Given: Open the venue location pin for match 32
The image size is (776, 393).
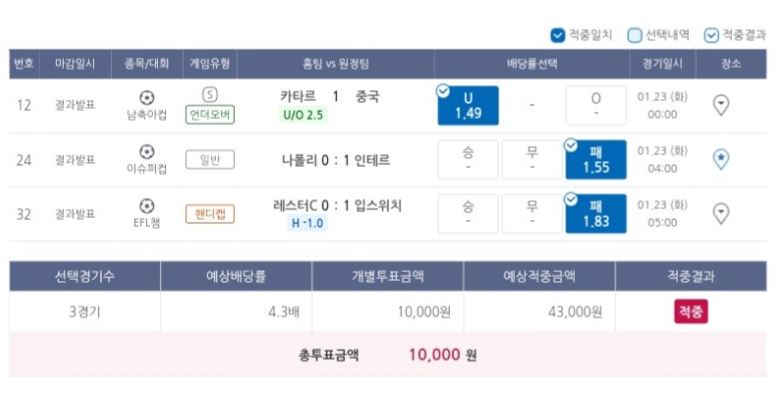Looking at the screenshot, I should click(x=721, y=213).
